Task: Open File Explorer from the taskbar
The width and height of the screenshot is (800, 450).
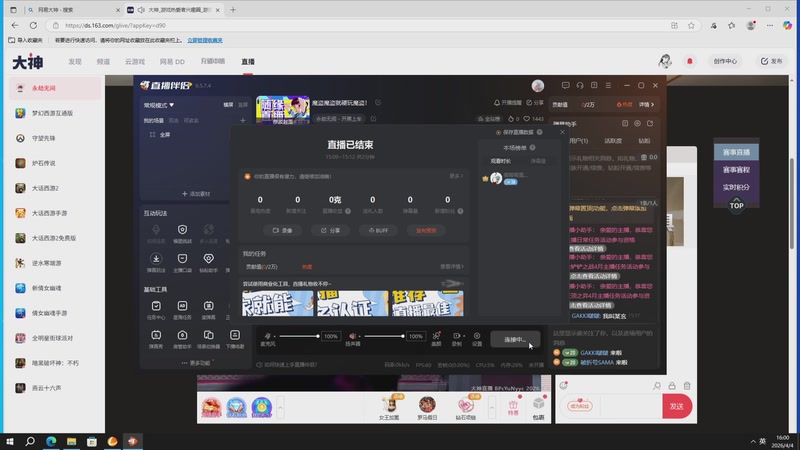Action: [x=71, y=441]
